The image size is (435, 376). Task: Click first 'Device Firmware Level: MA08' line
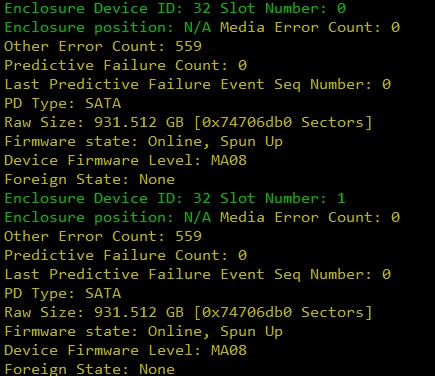click(125, 160)
